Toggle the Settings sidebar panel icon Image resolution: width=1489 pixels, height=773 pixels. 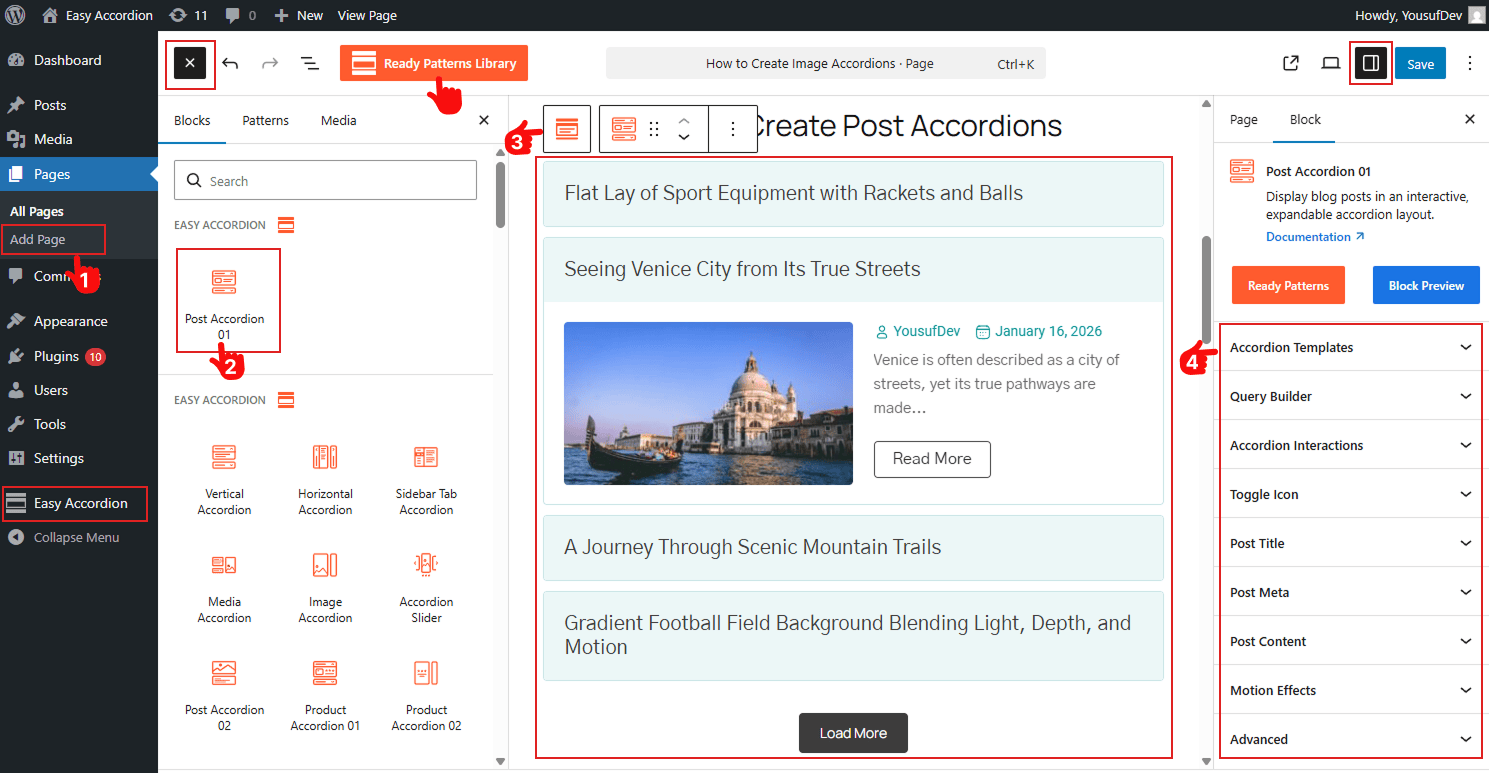coord(1371,63)
